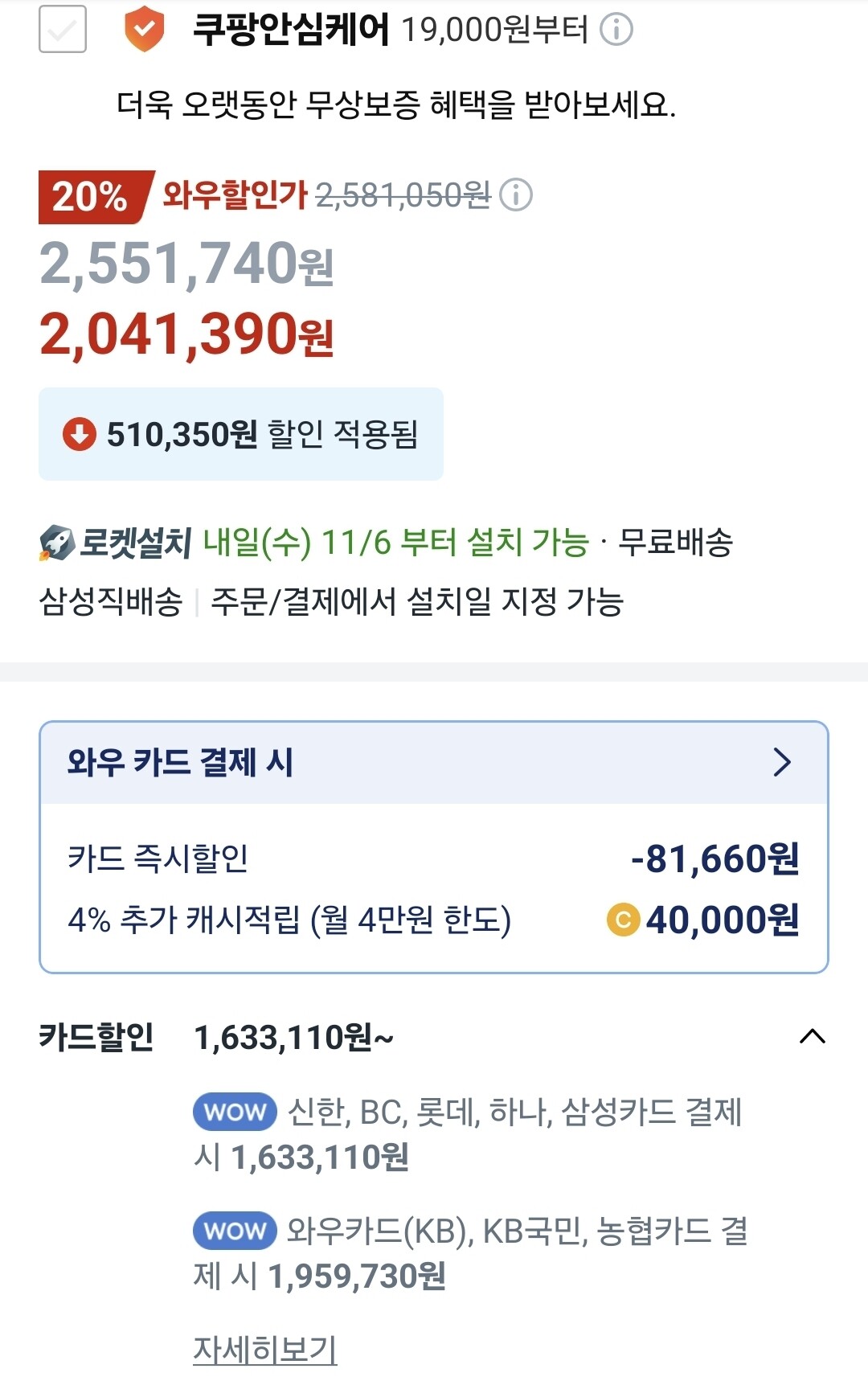The image size is (868, 1385).
Task: Click the 와우할인가 label
Action: coord(235,195)
